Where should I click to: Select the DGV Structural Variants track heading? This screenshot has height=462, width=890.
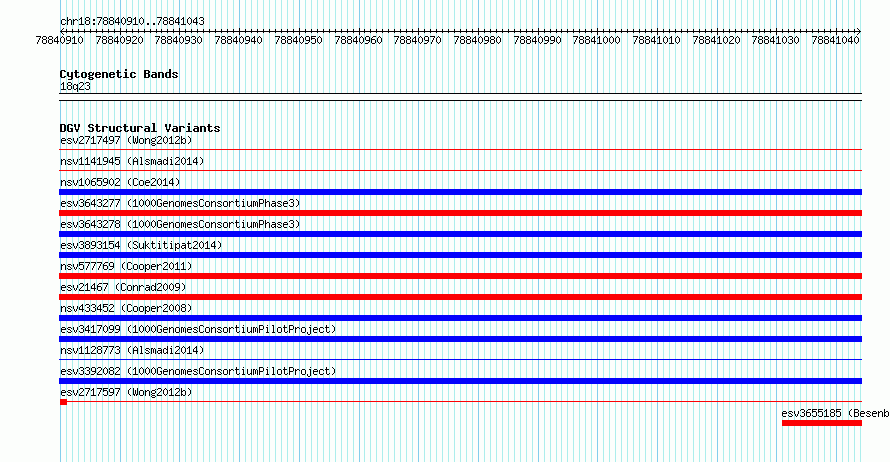pyautogui.click(x=140, y=128)
